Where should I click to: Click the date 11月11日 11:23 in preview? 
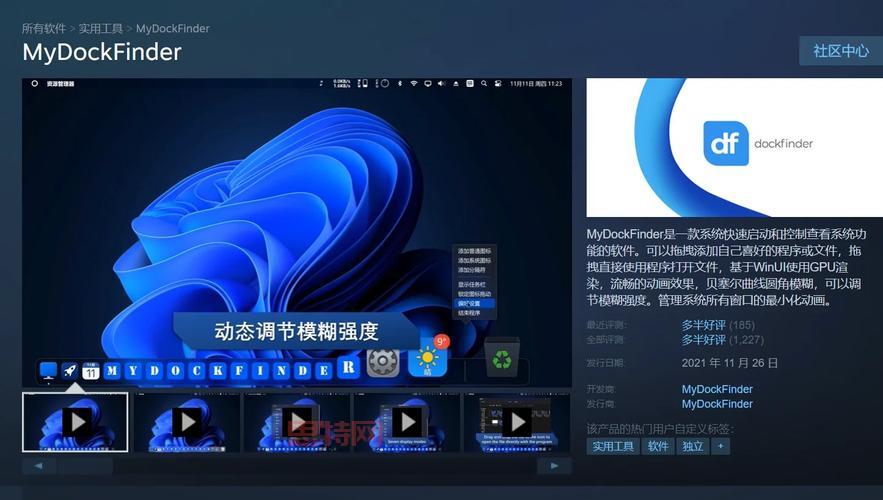point(536,83)
